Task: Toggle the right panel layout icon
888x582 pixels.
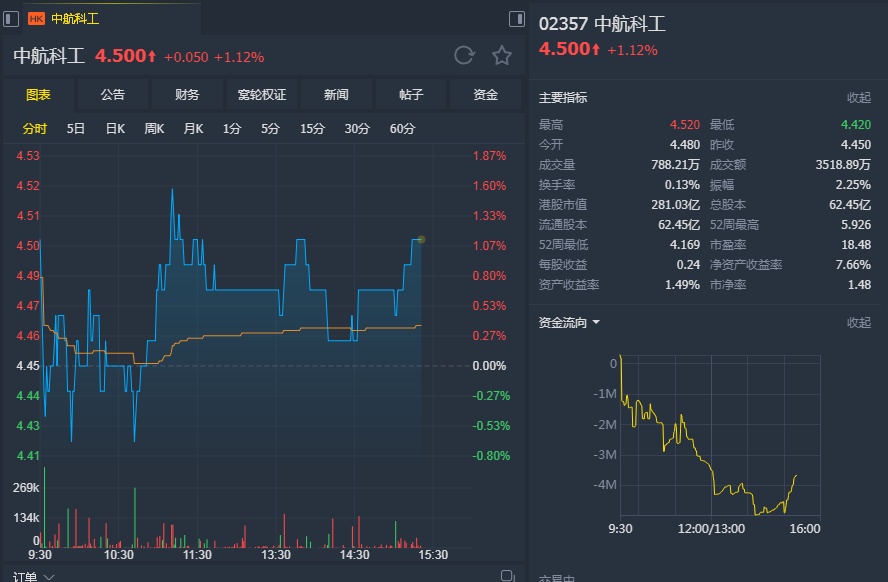Action: [517, 18]
